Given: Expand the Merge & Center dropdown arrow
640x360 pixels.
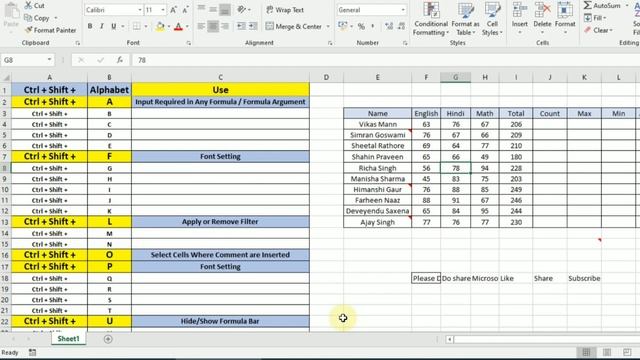Looking at the screenshot, I should coord(328,27).
